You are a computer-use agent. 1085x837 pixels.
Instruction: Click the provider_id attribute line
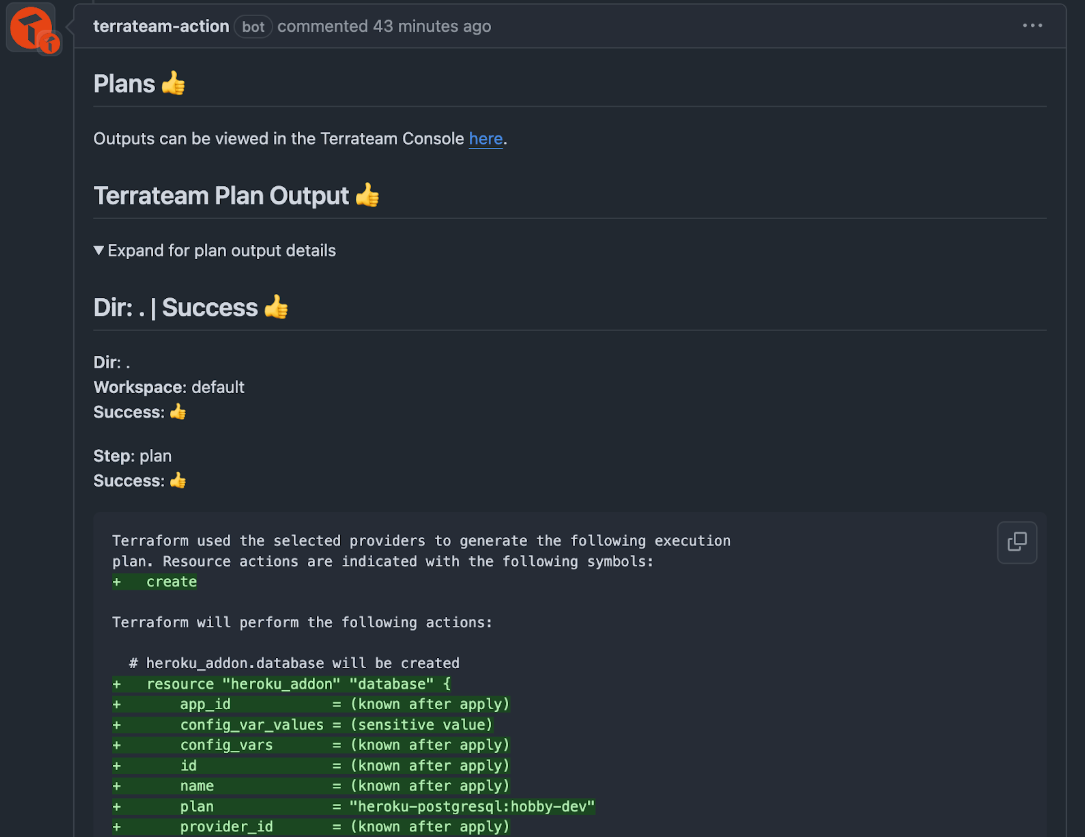311,826
